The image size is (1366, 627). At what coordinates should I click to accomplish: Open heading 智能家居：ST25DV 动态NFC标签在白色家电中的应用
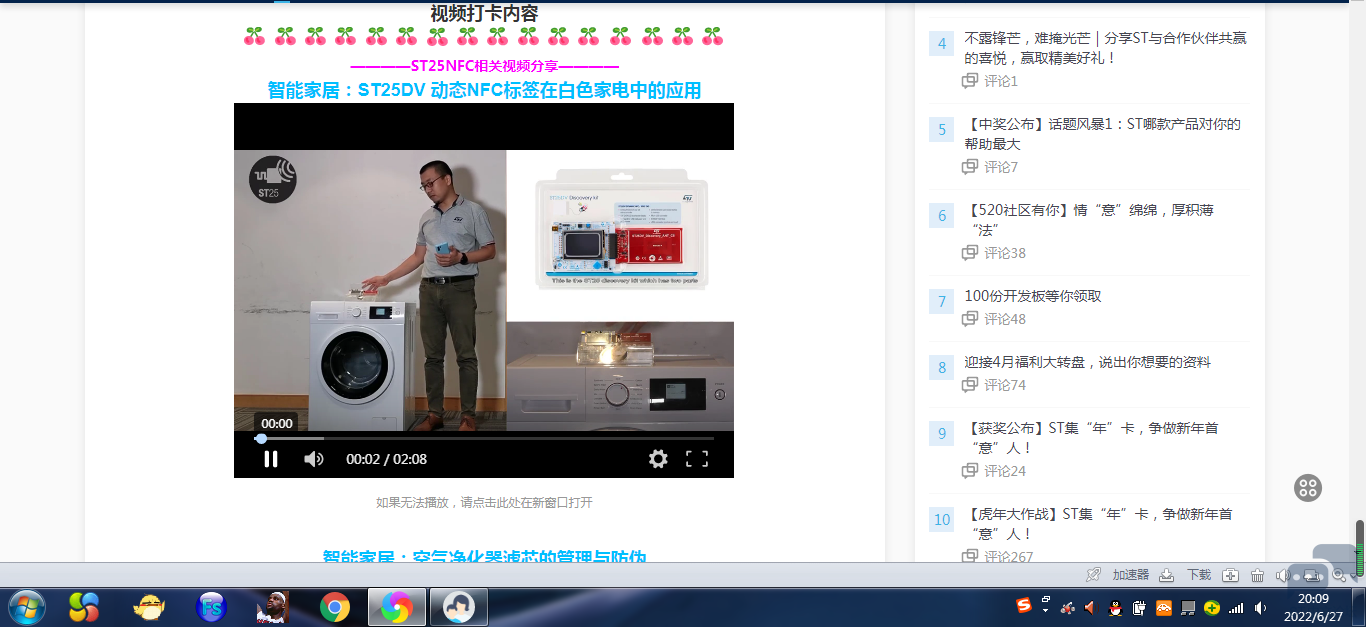pyautogui.click(x=484, y=90)
